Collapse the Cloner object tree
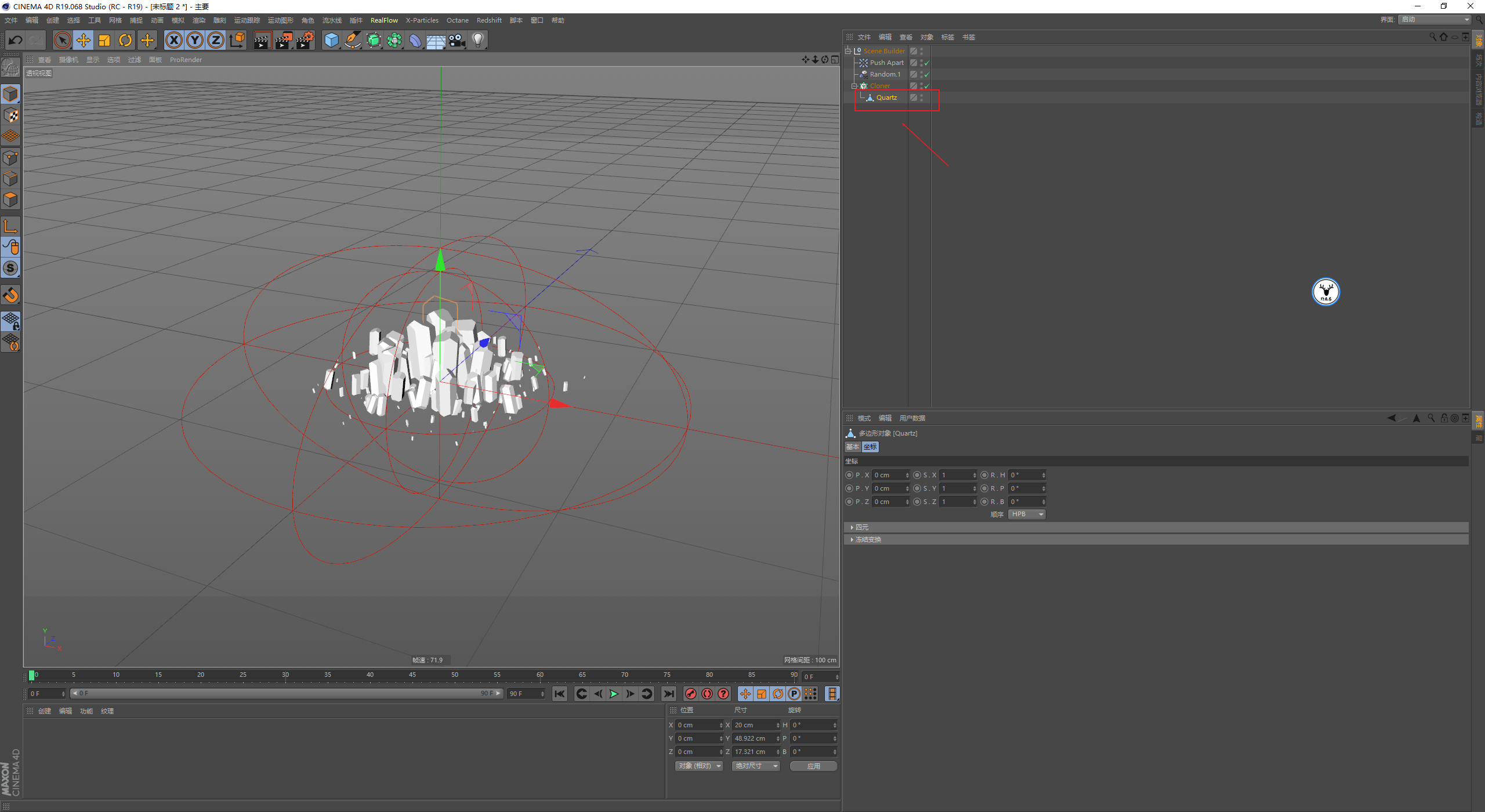 (x=854, y=86)
